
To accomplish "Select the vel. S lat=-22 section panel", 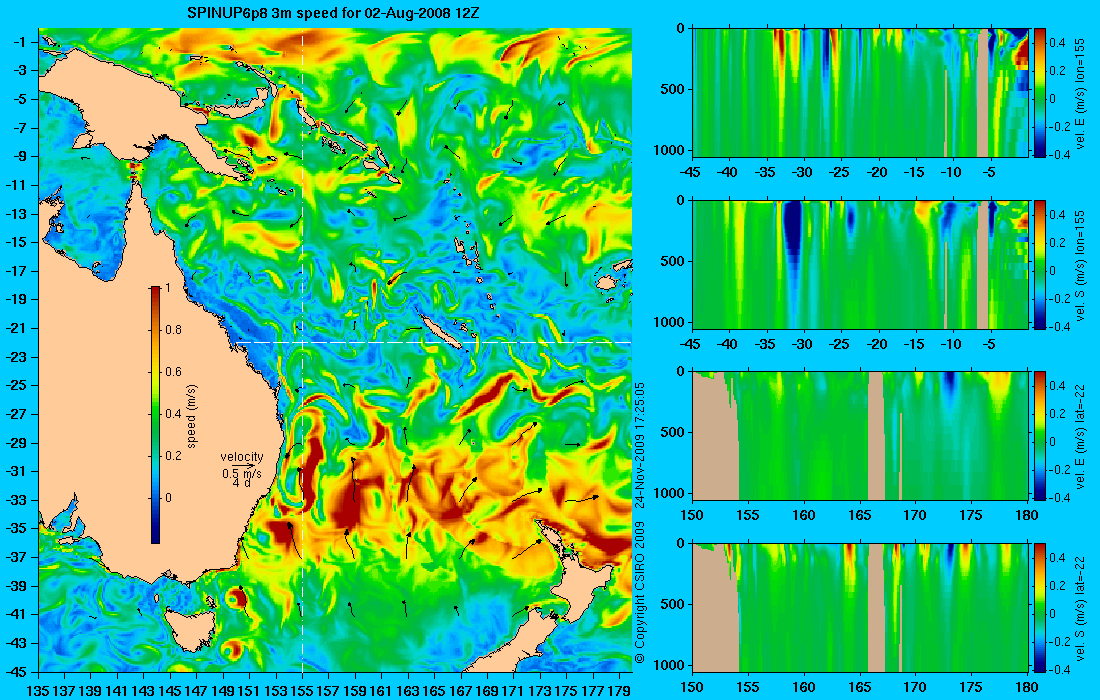I will (860, 607).
